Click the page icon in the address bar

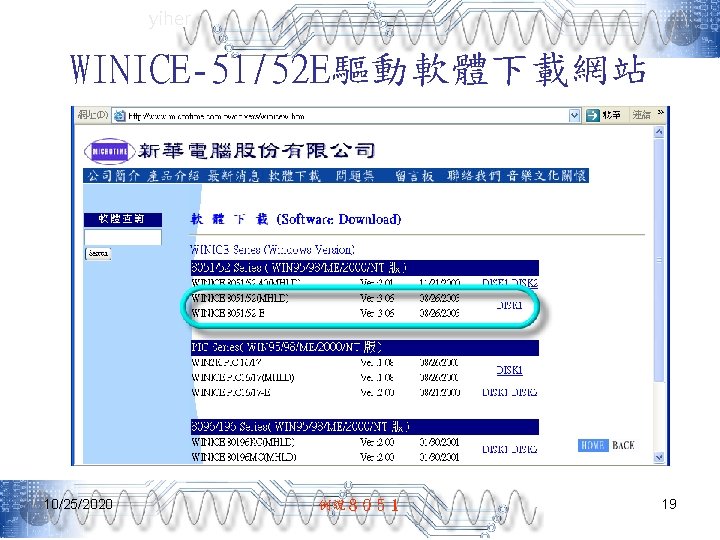119,116
